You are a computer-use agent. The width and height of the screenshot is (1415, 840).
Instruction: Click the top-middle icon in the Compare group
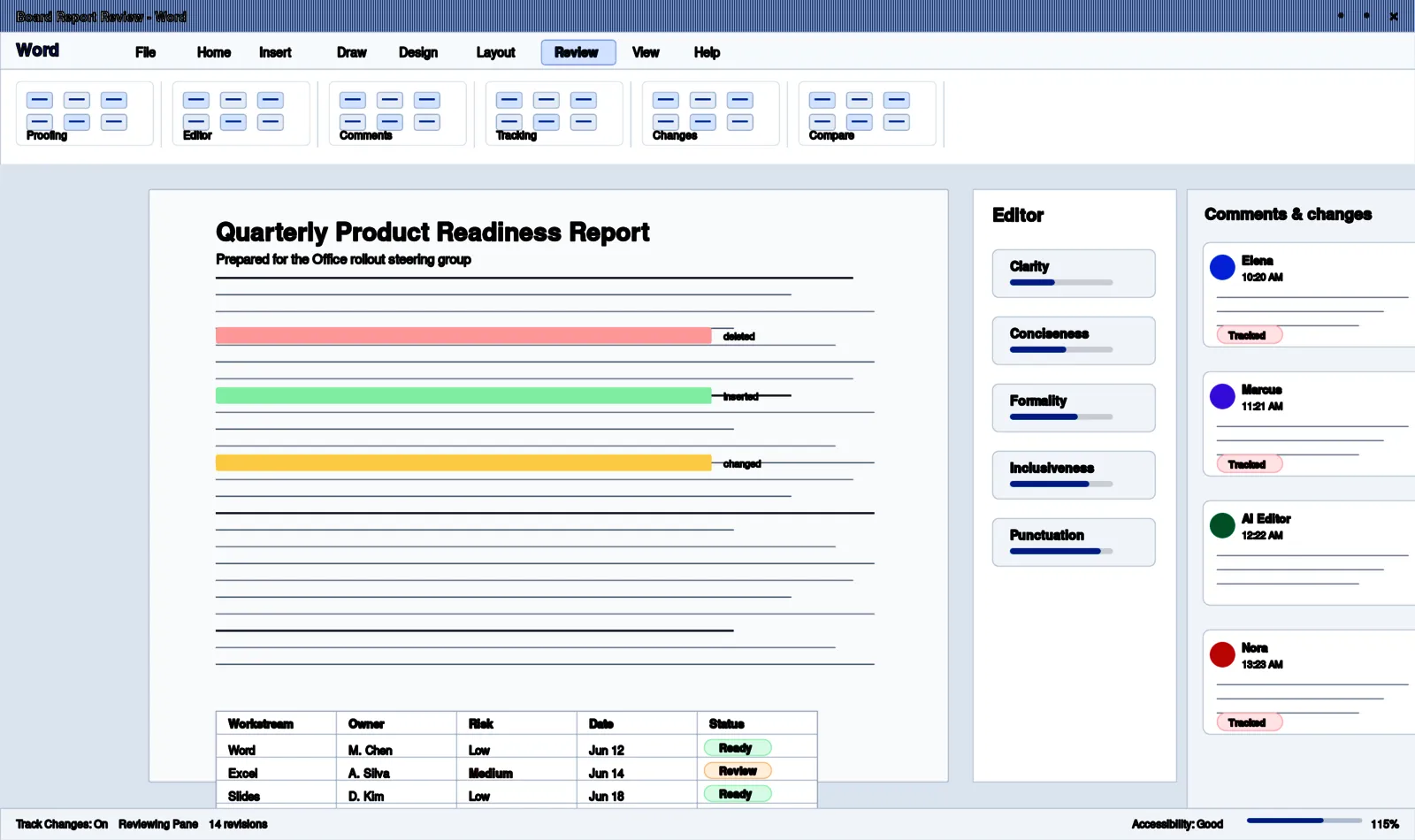860,101
